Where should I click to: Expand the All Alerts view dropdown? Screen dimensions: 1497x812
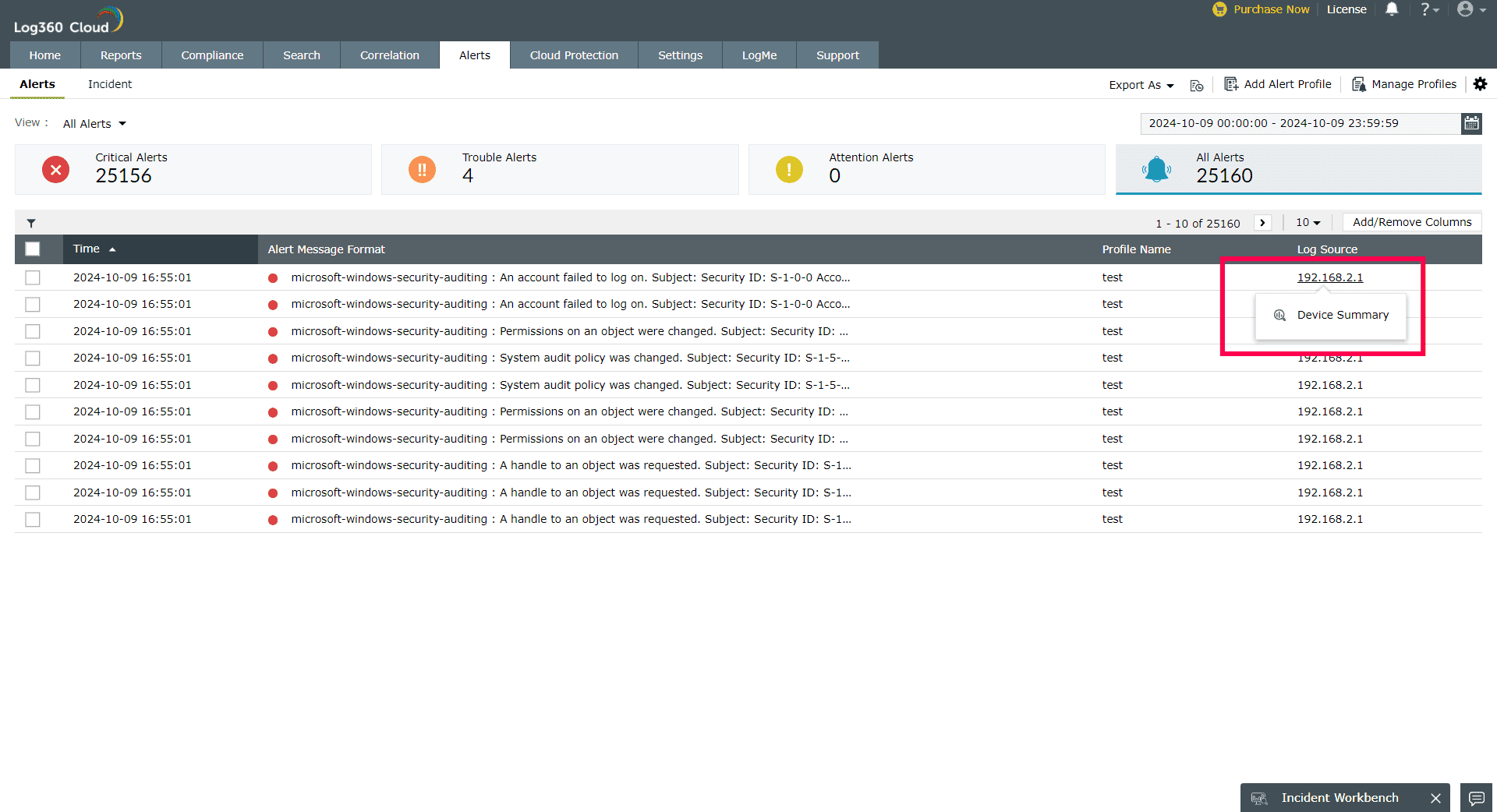(94, 124)
